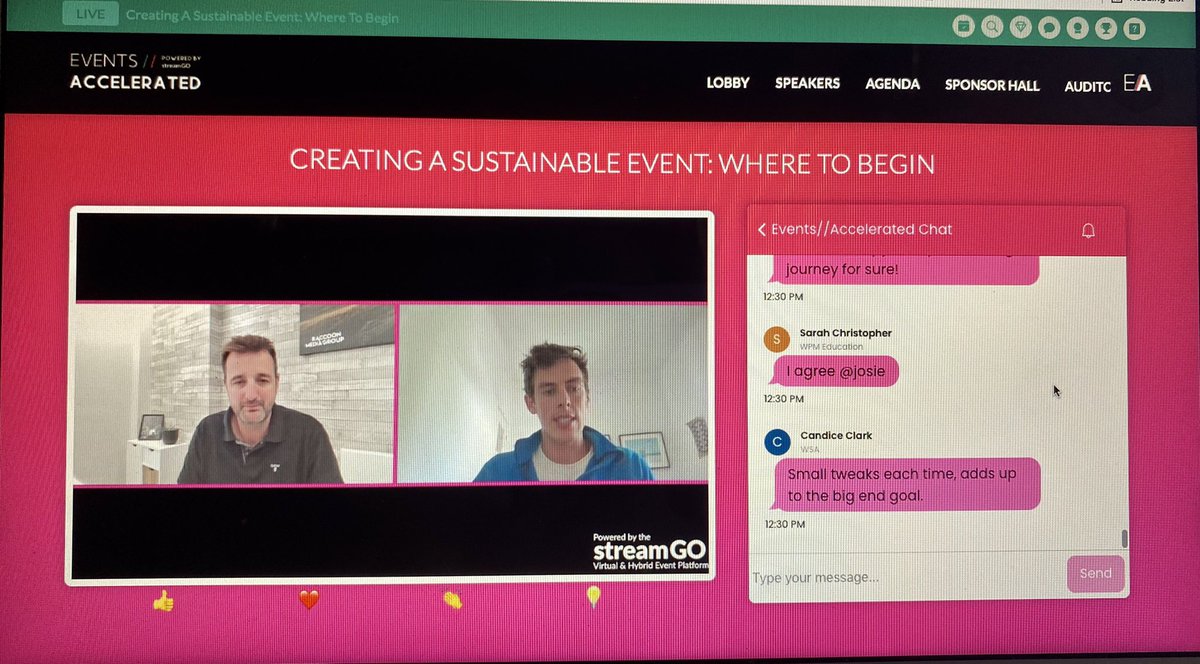
Task: Click the left speaker's video feed
Action: point(235,394)
